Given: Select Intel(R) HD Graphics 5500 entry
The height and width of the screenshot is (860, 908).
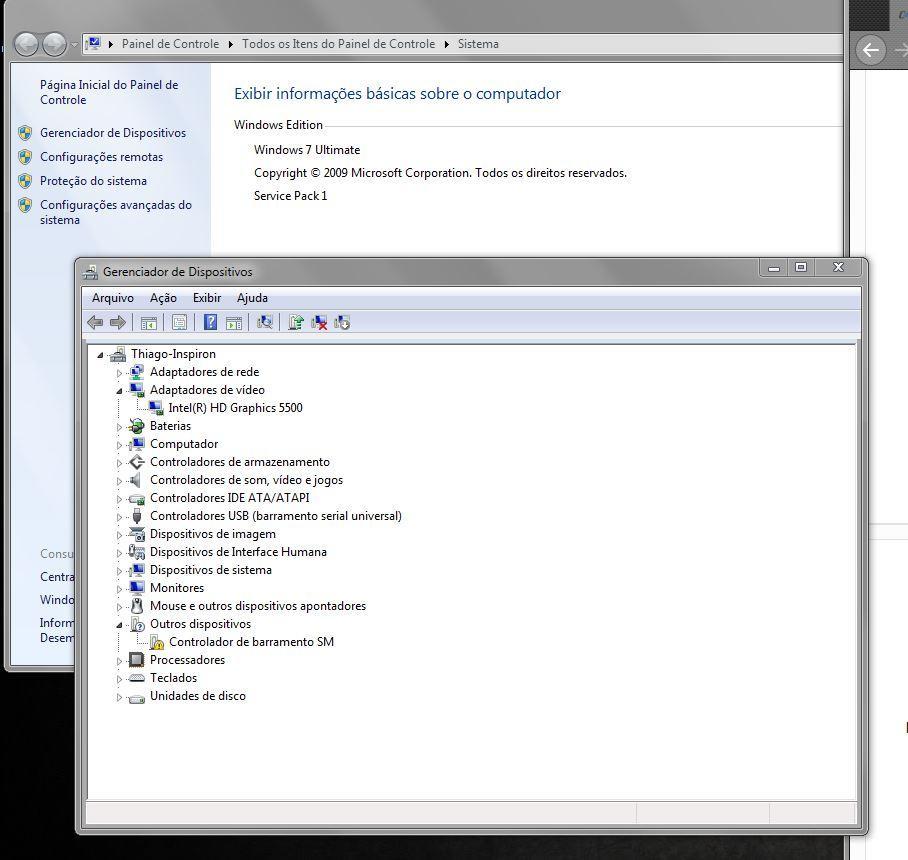Looking at the screenshot, I should pyautogui.click(x=235, y=408).
